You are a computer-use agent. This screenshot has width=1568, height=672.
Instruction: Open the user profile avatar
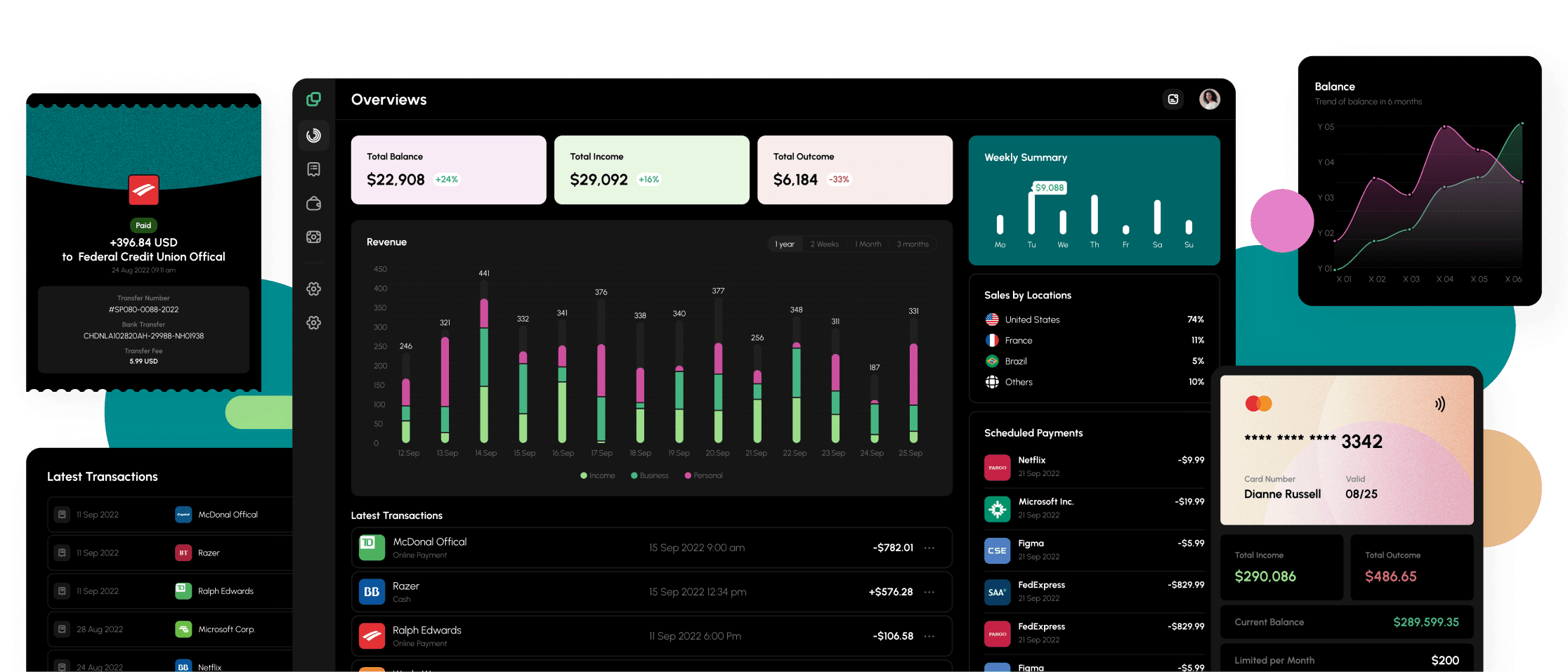click(1209, 99)
